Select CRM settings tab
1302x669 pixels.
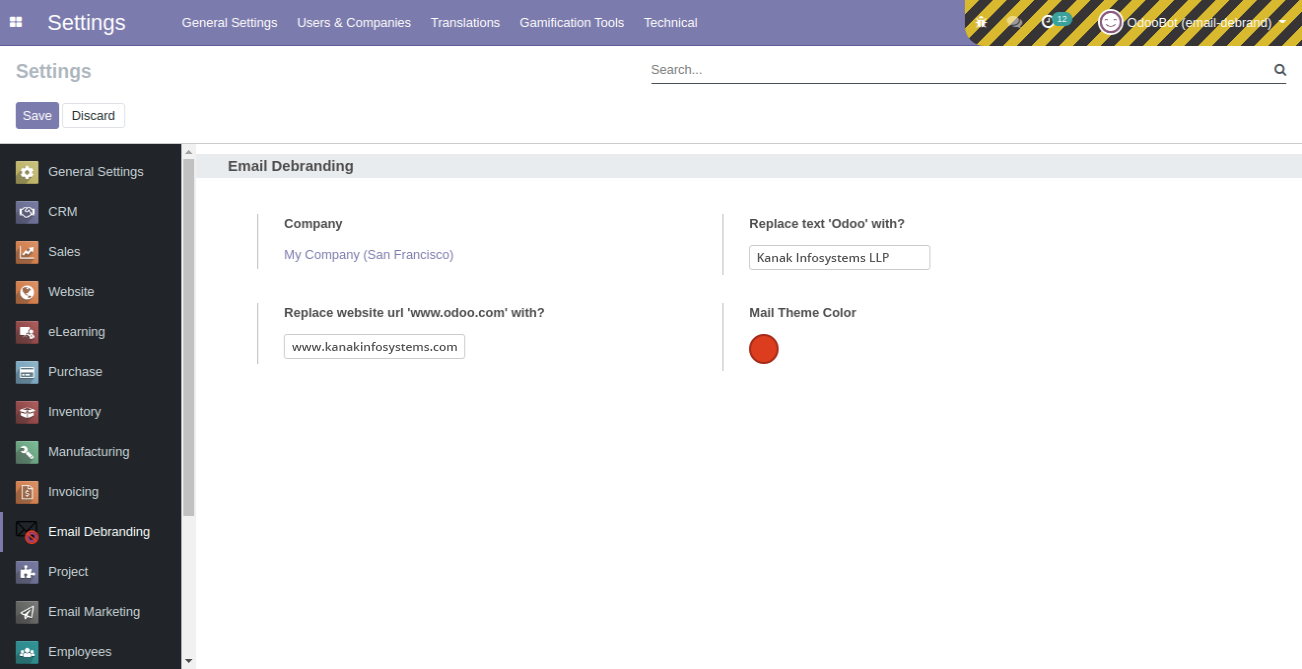90,212
